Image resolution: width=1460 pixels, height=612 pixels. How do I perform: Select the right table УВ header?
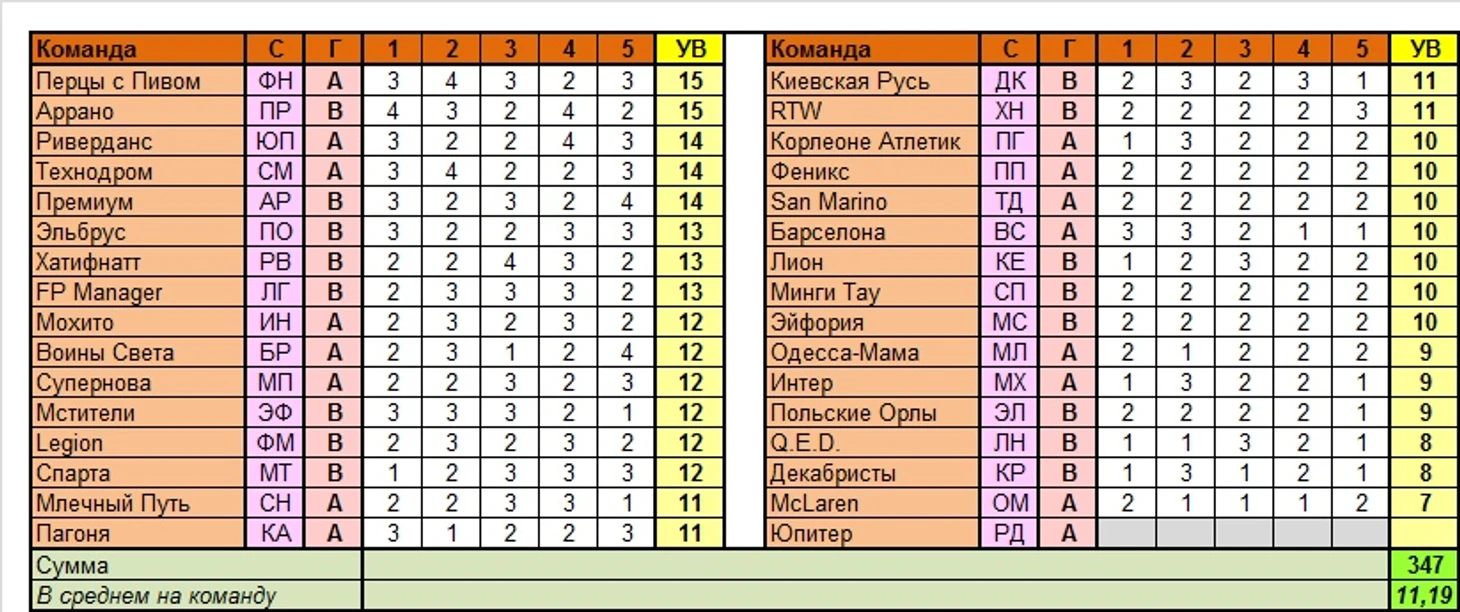[x=1424, y=49]
